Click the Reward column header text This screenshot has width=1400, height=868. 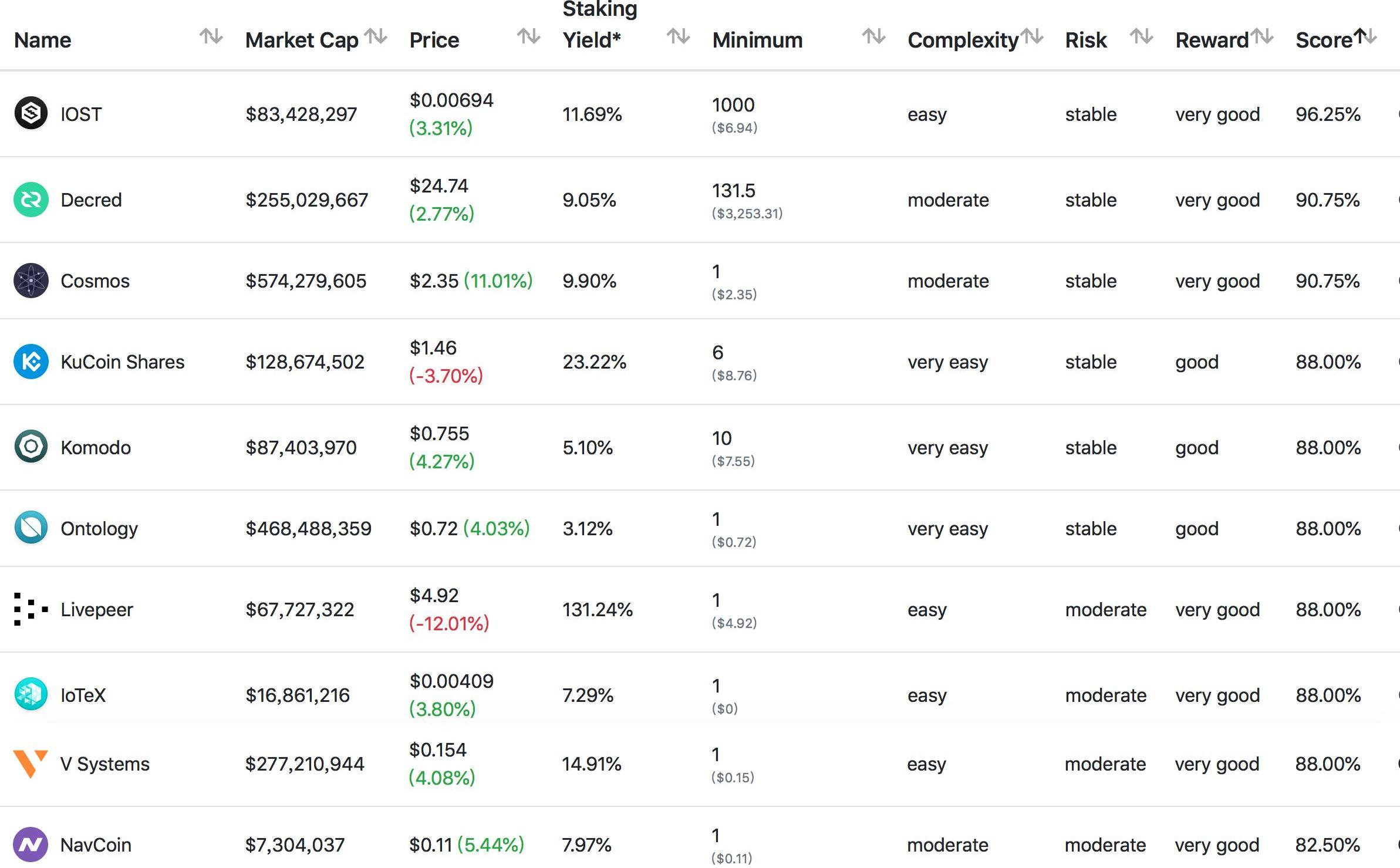click(x=1212, y=40)
